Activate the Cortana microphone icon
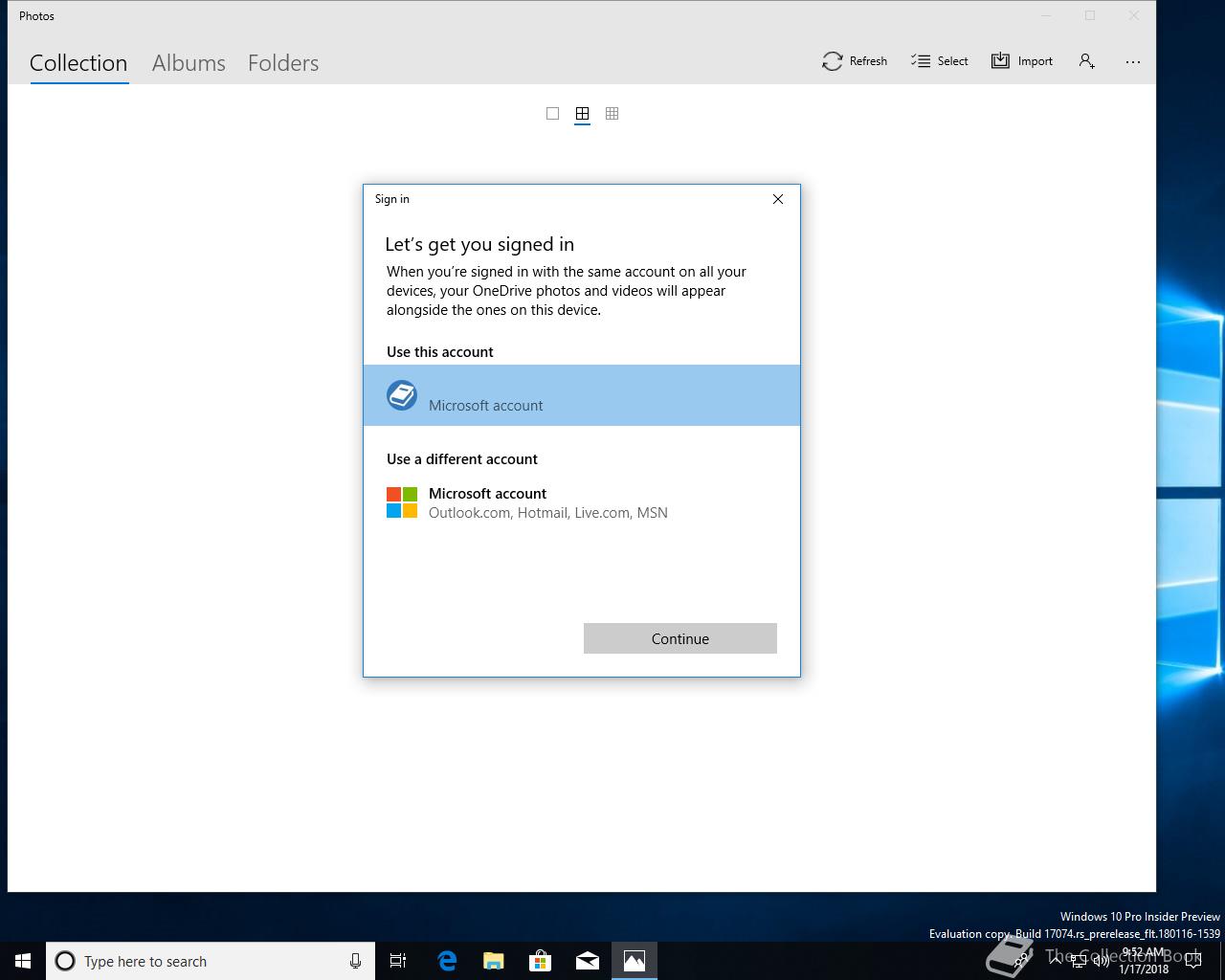The image size is (1225, 980). 355,961
